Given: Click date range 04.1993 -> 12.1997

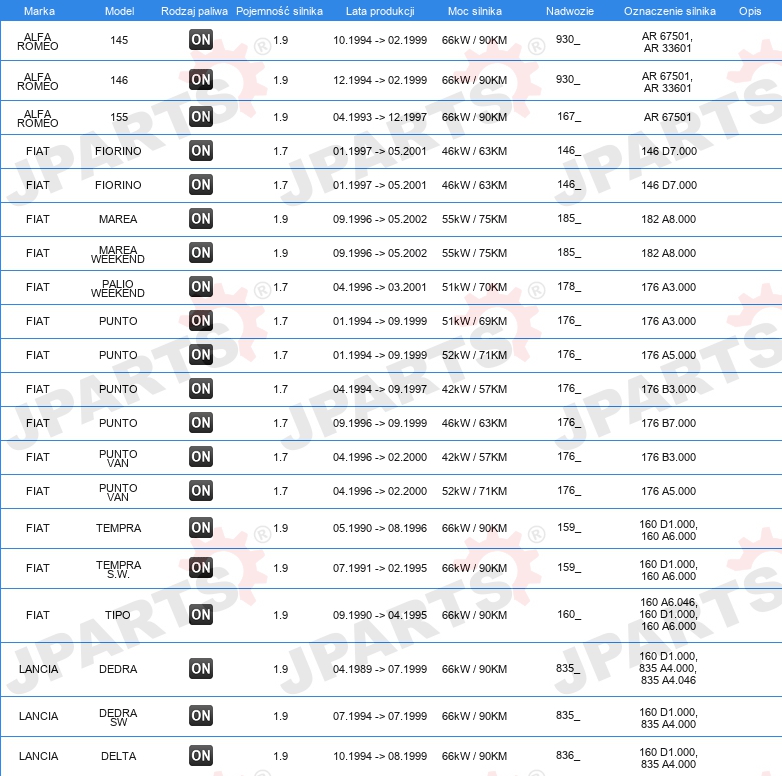Looking at the screenshot, I should tap(380, 117).
